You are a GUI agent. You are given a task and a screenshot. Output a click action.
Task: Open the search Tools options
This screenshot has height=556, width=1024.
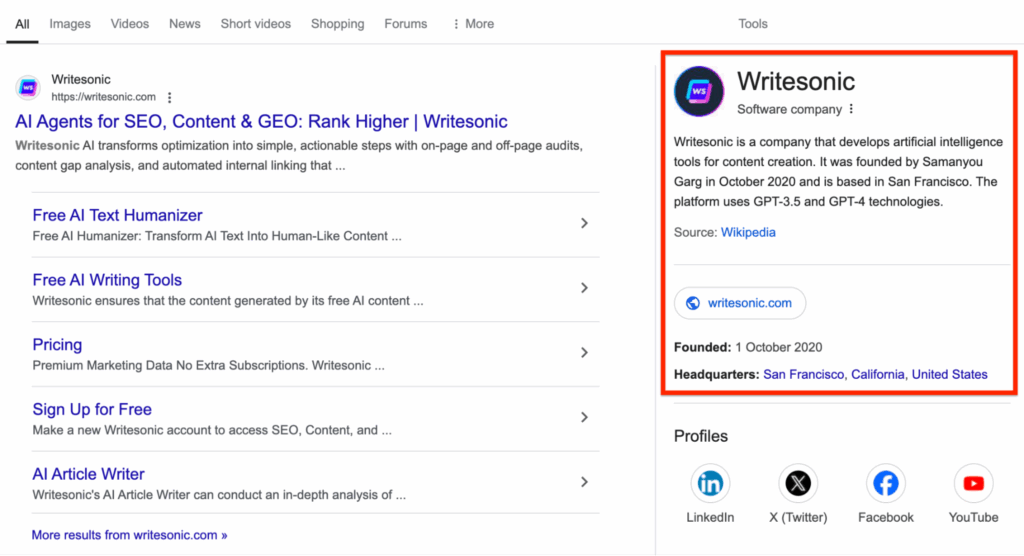click(x=753, y=24)
